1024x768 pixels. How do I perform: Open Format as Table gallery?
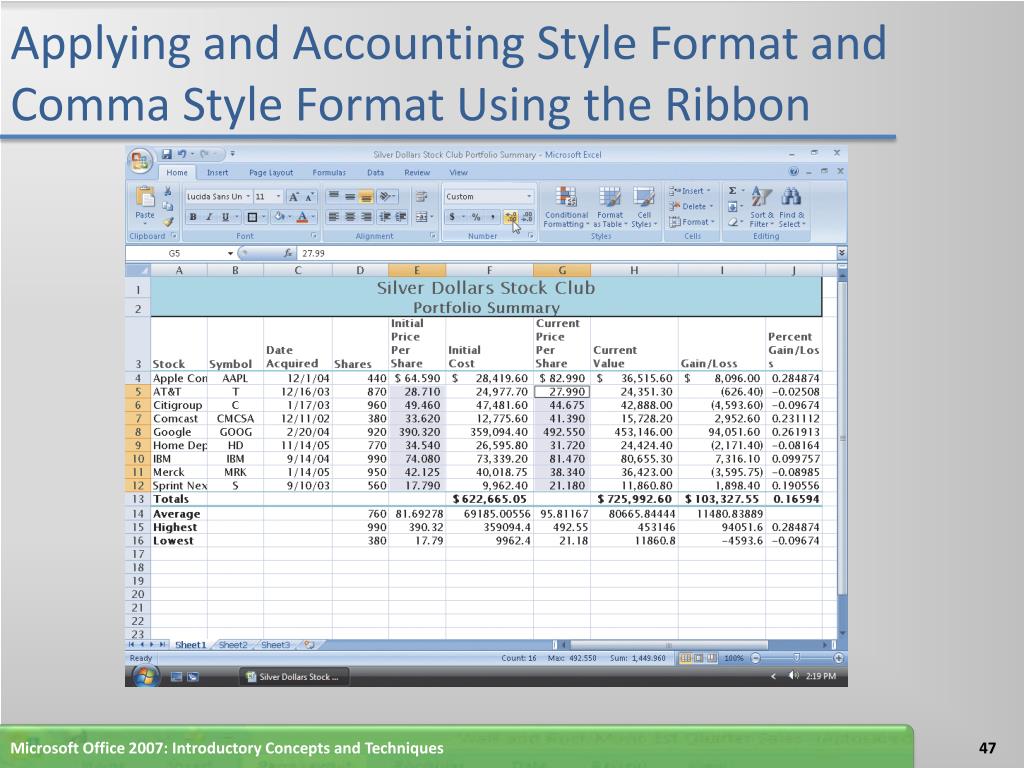610,207
